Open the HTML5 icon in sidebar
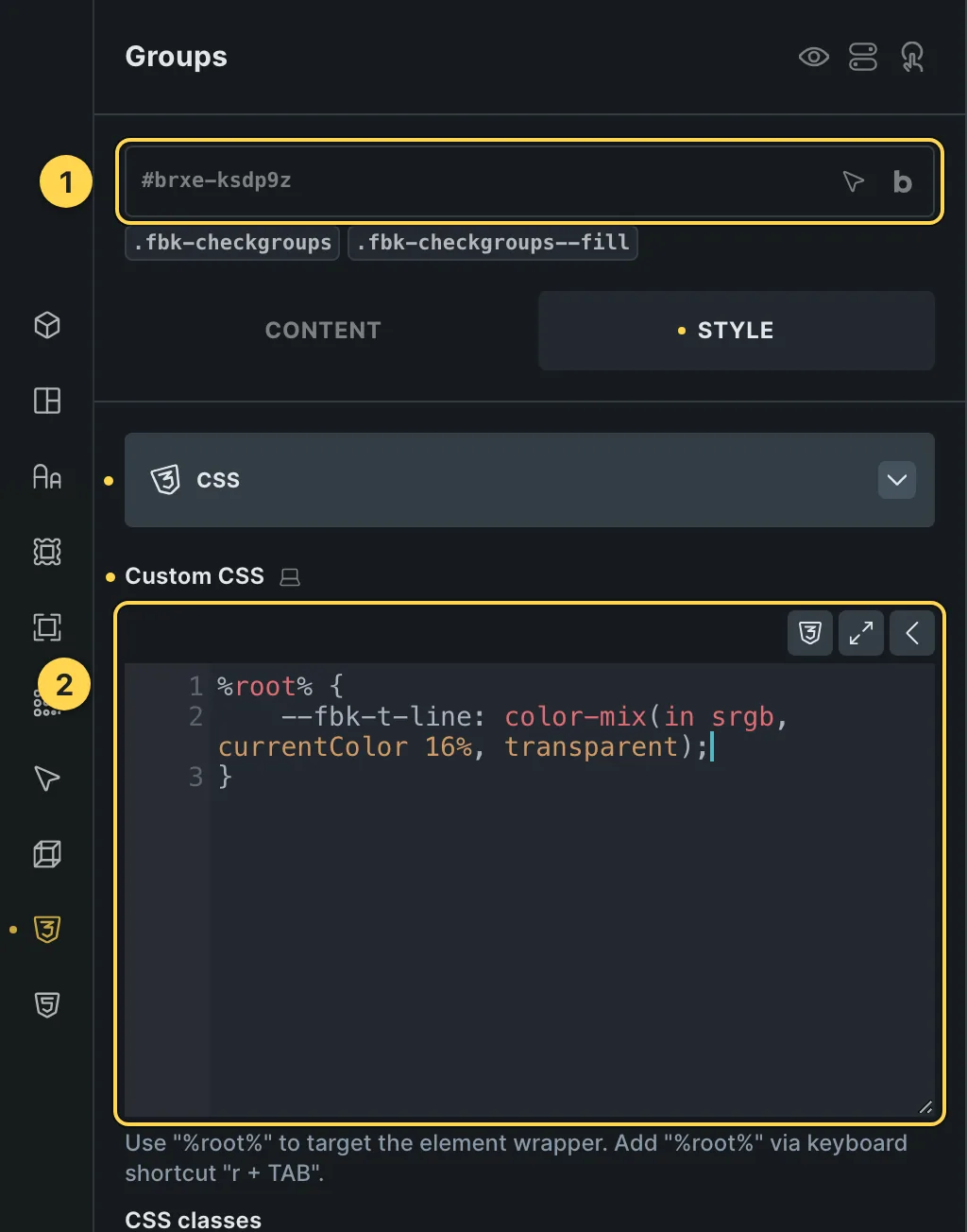 (x=47, y=1005)
